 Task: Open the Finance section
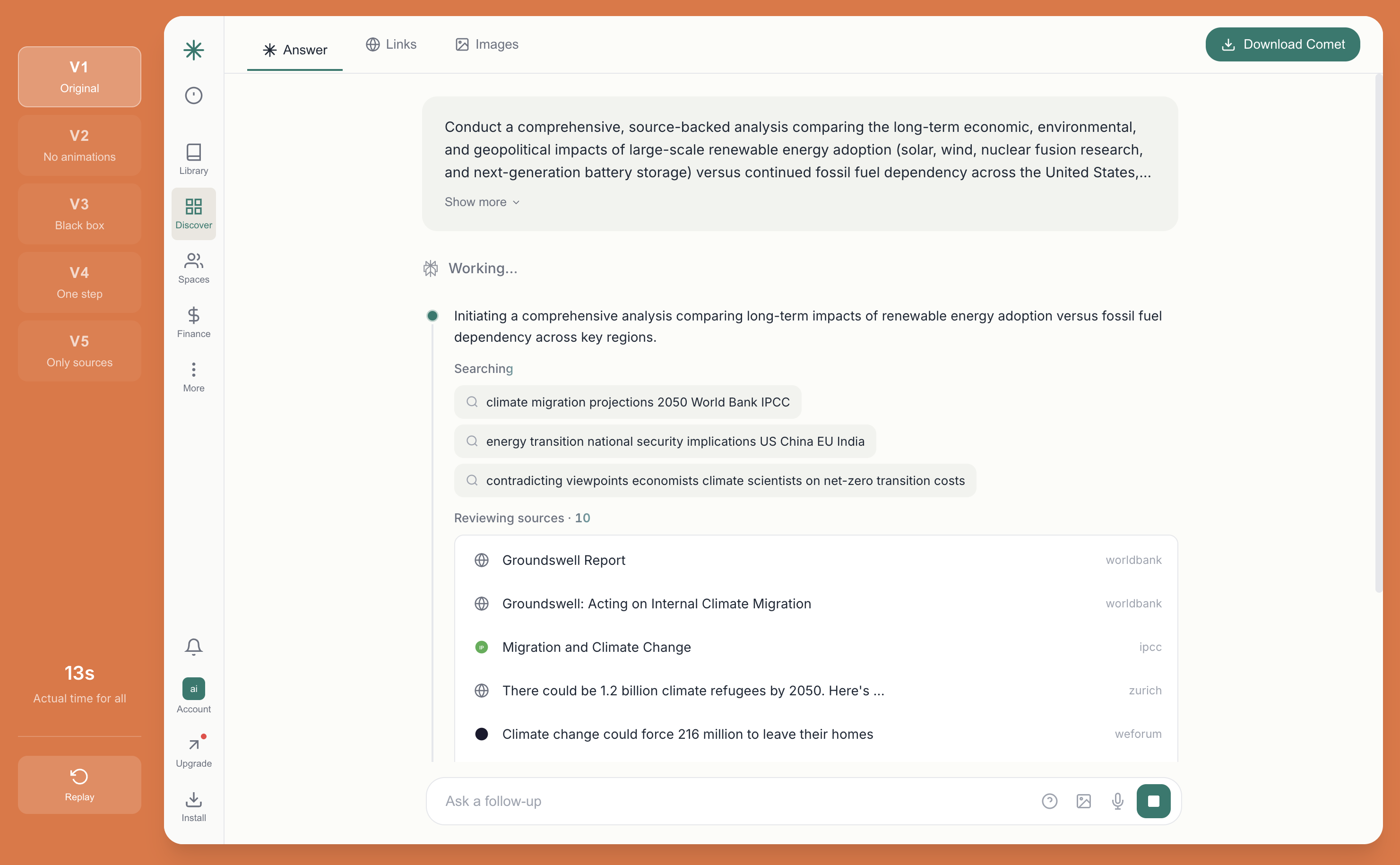[x=193, y=322]
